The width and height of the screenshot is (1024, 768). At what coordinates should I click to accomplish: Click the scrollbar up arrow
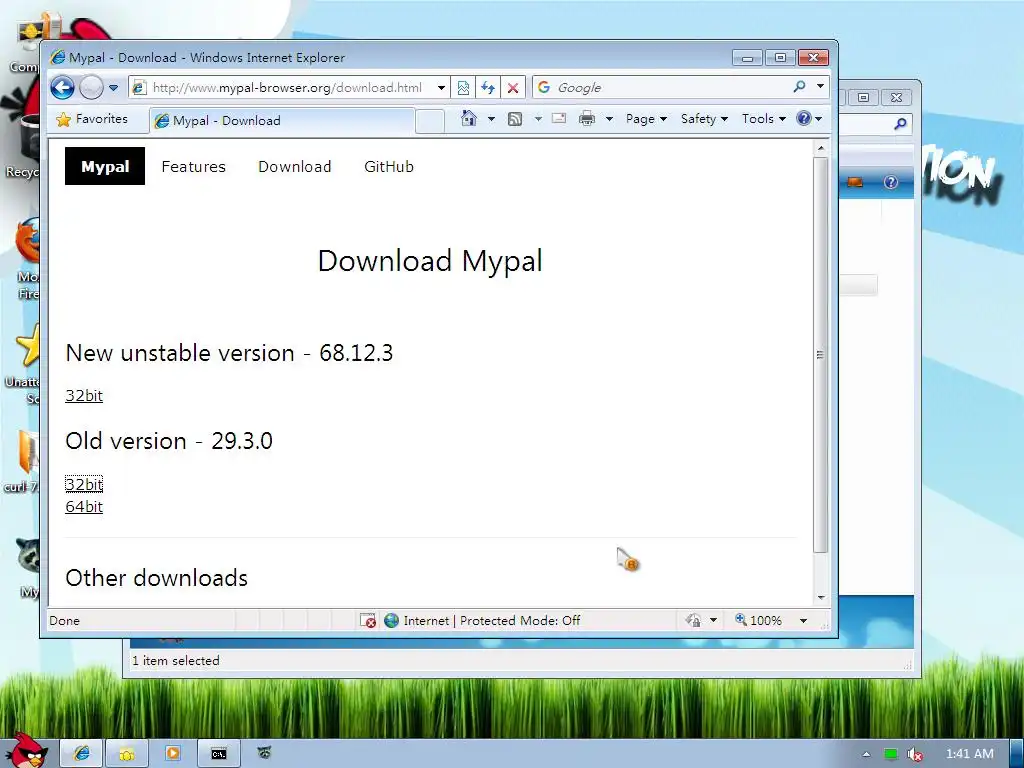(821, 148)
